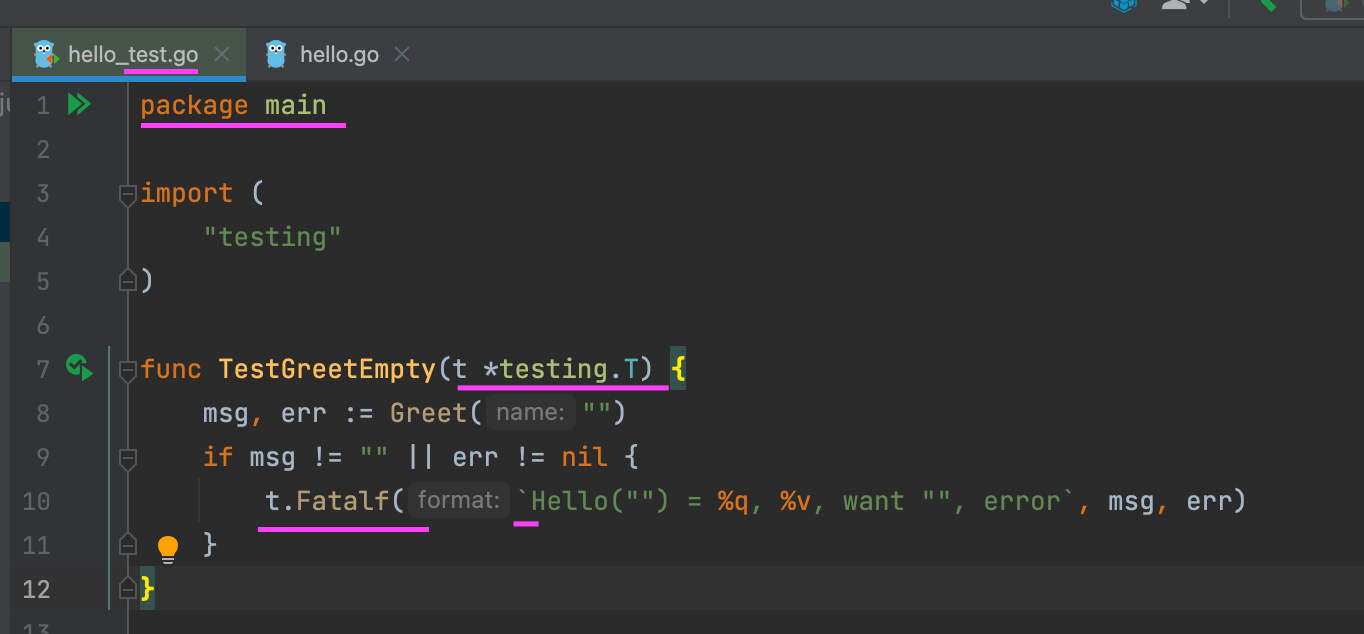Viewport: 1364px width, 634px height.
Task: Click the blue cube icon in the toolbar
Action: (x=1124, y=6)
